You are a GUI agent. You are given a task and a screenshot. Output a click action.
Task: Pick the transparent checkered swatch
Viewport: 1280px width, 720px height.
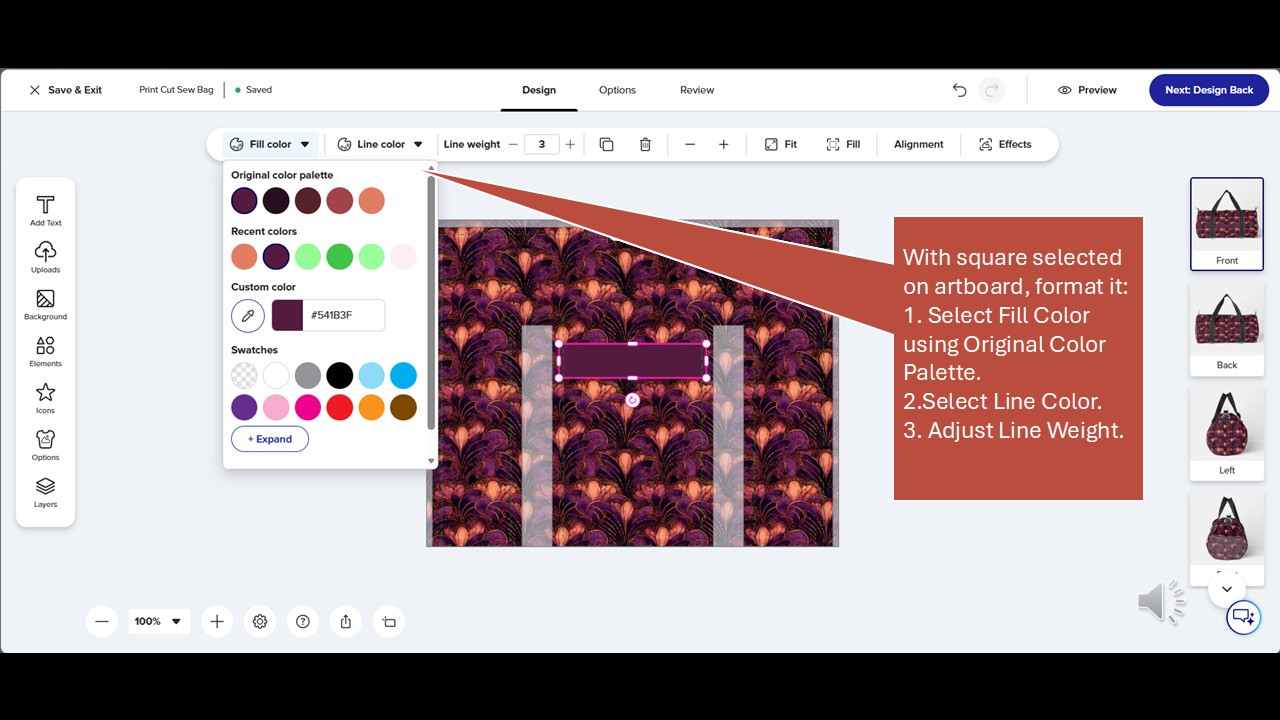tap(244, 376)
